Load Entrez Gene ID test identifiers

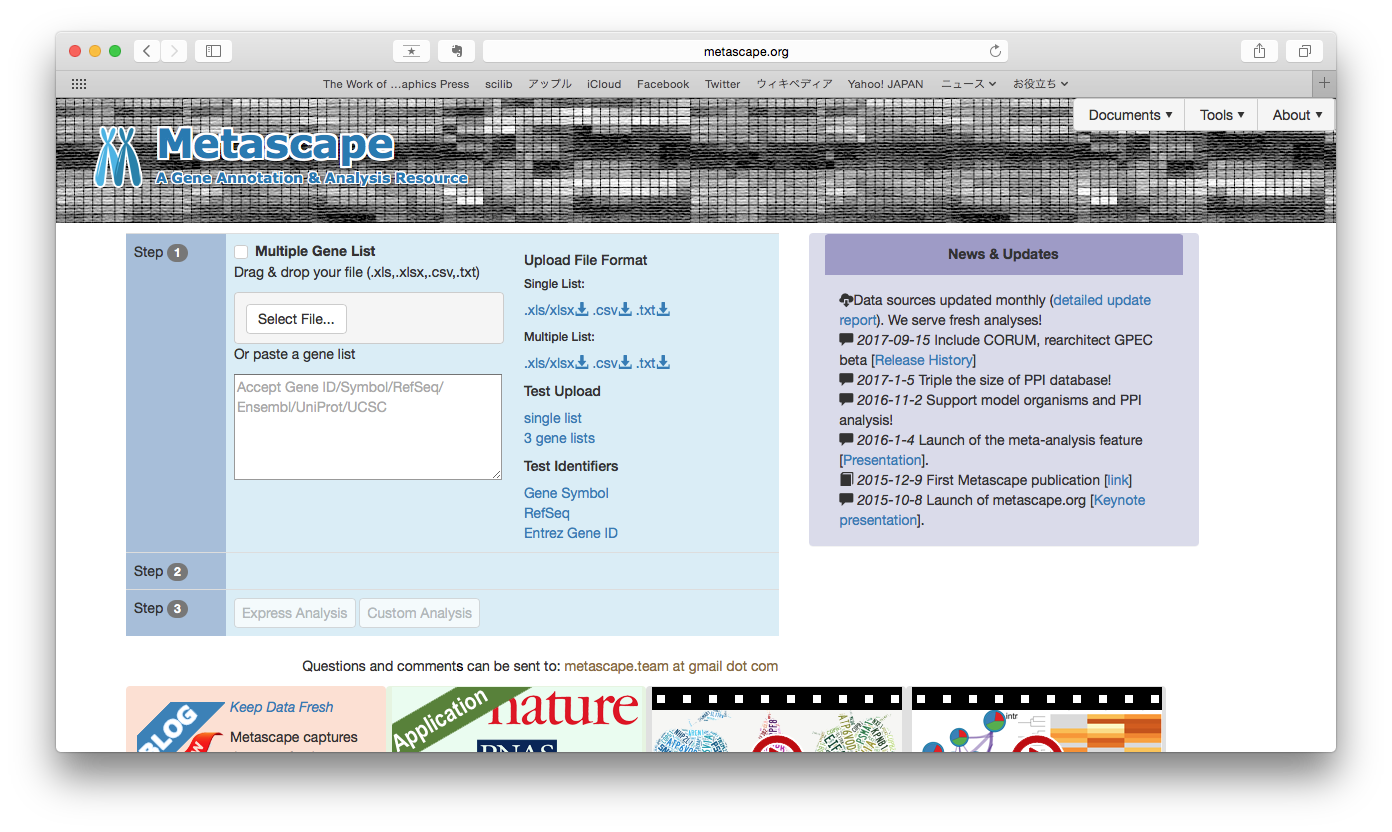(571, 533)
